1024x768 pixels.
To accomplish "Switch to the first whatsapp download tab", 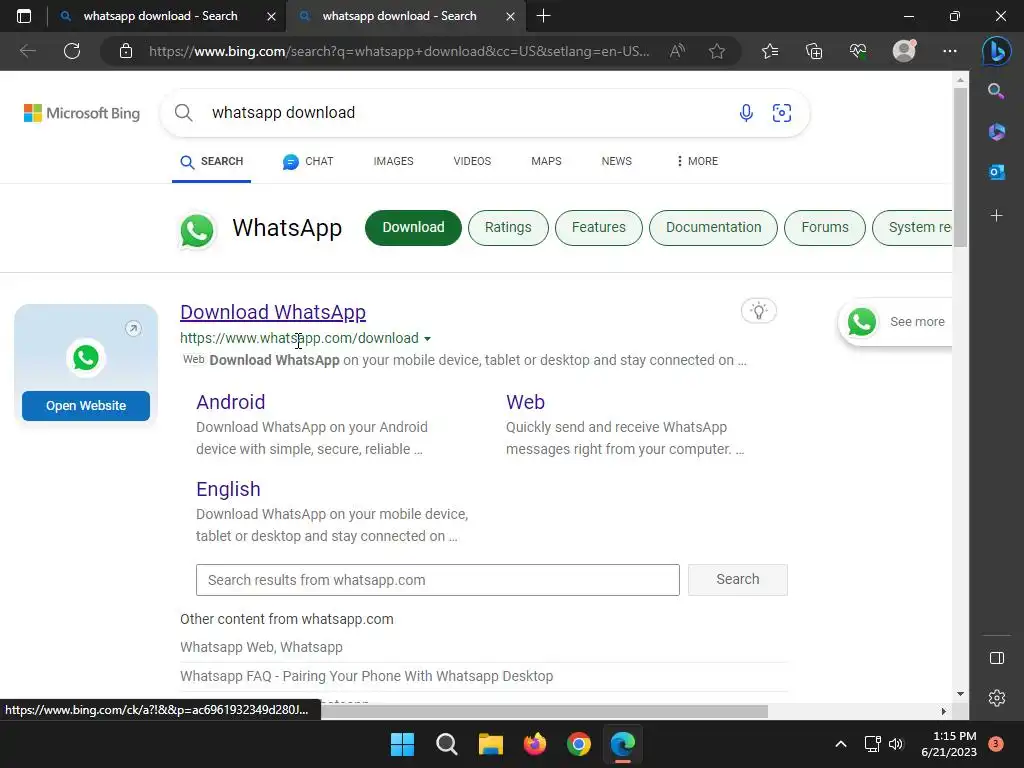I will (x=161, y=16).
